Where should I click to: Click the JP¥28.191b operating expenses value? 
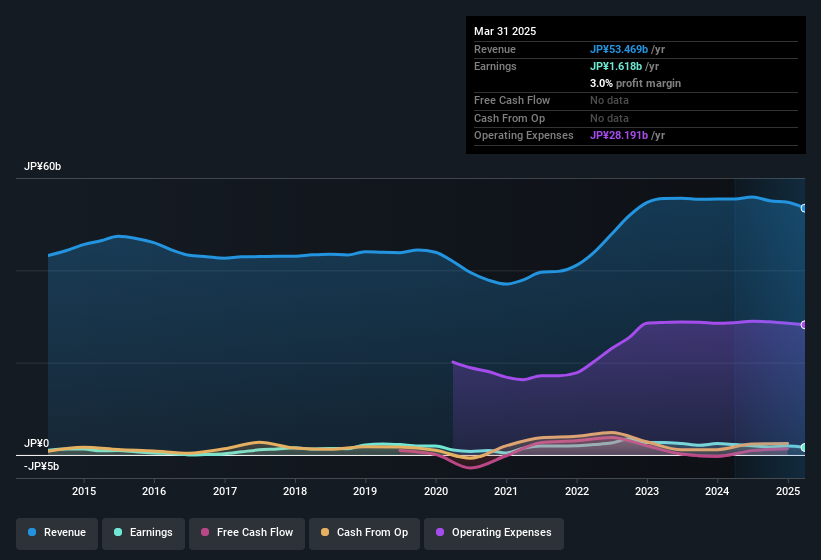coord(619,136)
